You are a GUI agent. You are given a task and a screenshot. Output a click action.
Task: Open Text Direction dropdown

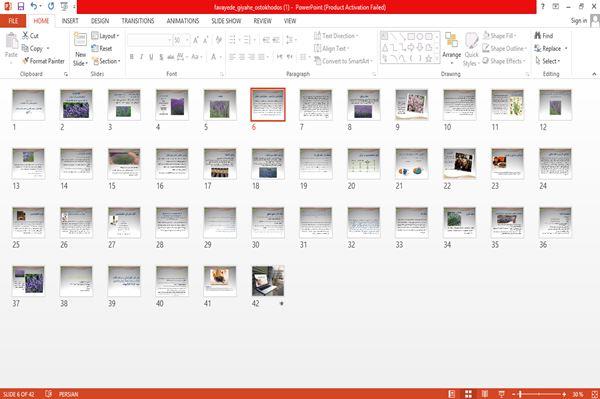pos(336,36)
